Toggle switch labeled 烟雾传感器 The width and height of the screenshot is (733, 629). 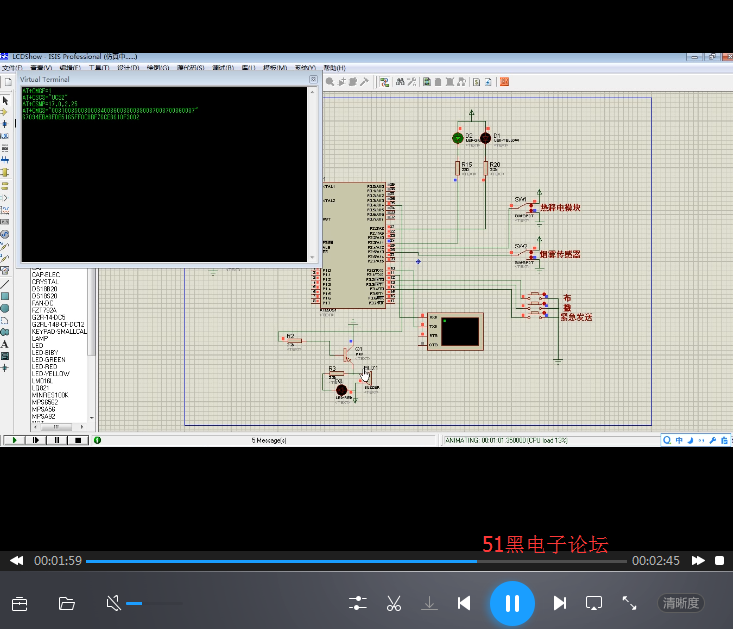pos(527,254)
